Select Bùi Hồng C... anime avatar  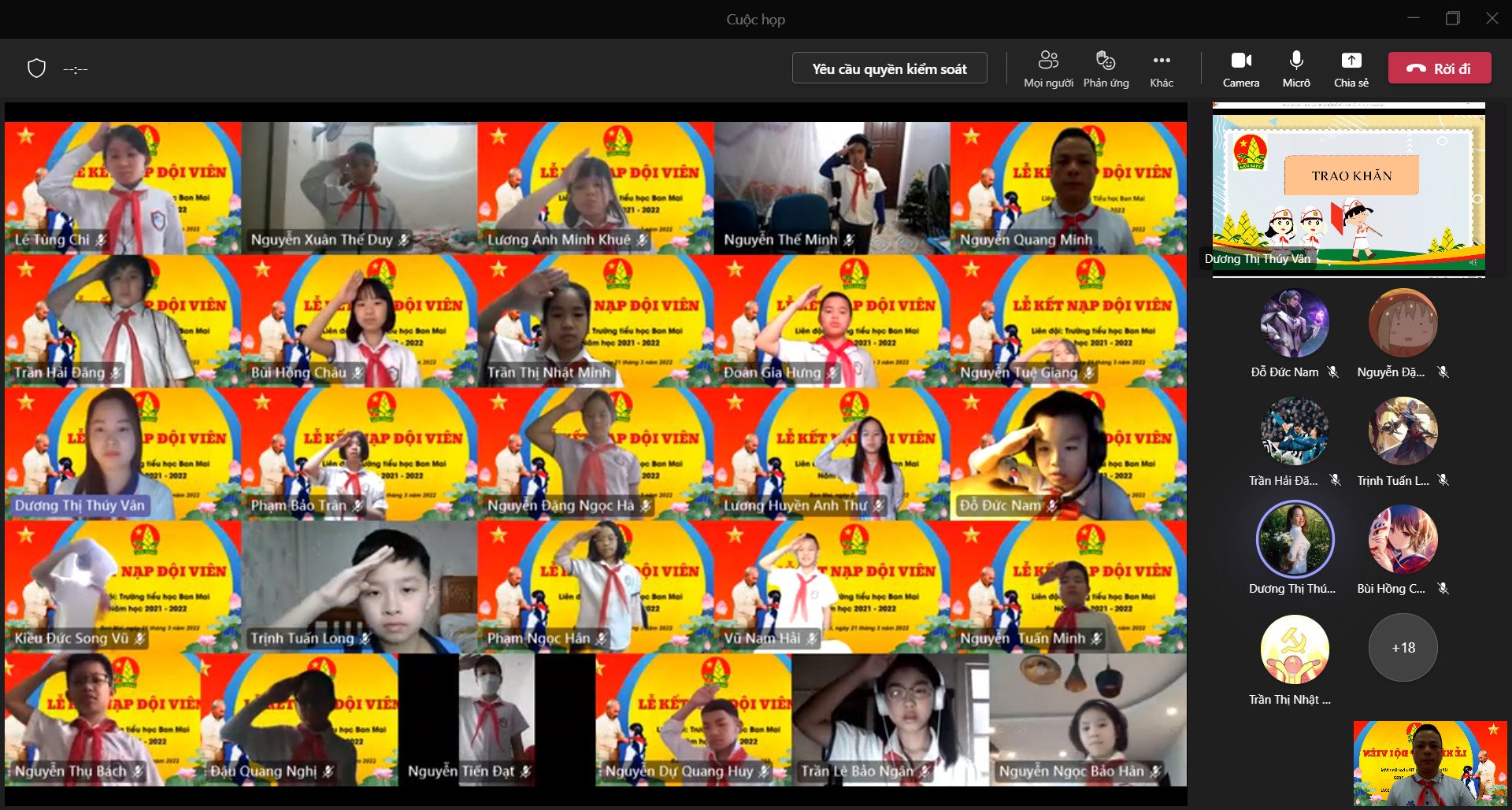[1403, 540]
